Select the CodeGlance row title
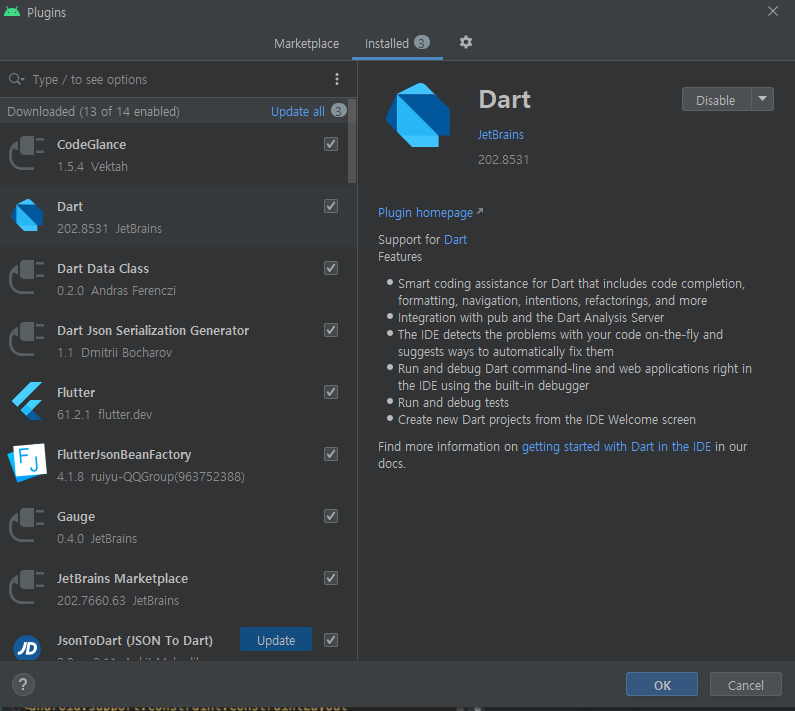 [x=91, y=145]
